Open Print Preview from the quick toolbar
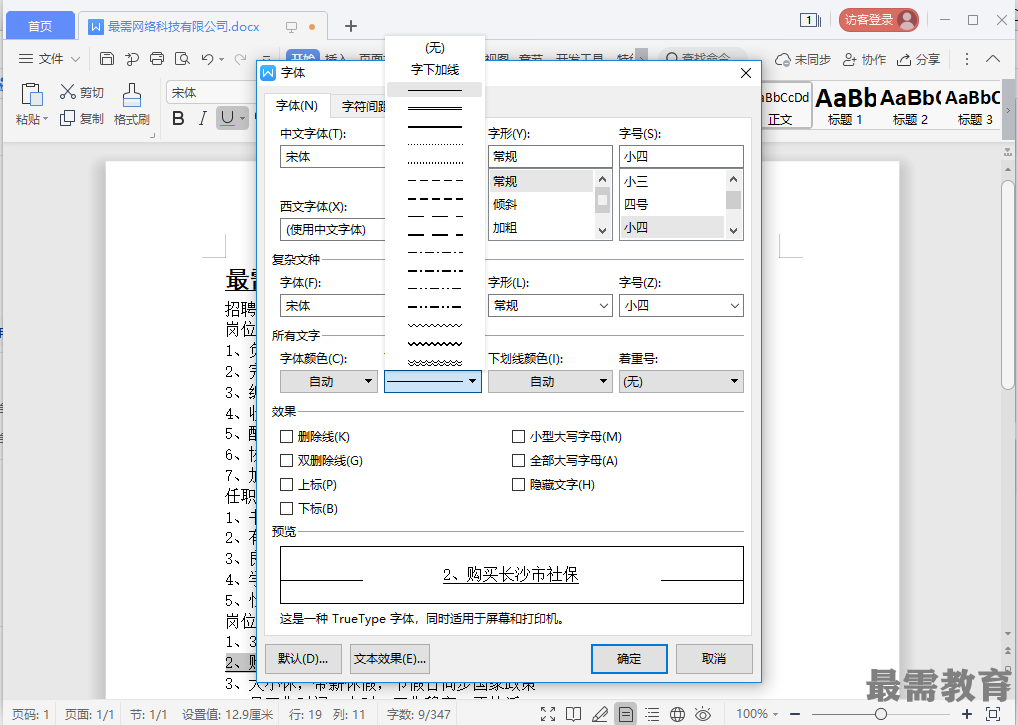This screenshot has width=1018, height=725. (182, 59)
